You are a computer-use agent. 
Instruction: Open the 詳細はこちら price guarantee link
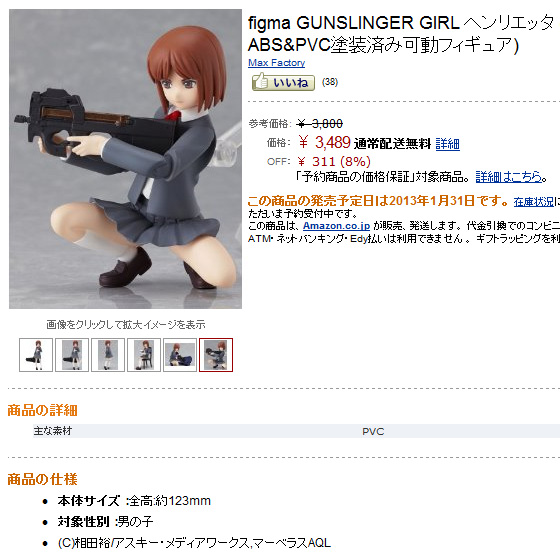tap(508, 177)
